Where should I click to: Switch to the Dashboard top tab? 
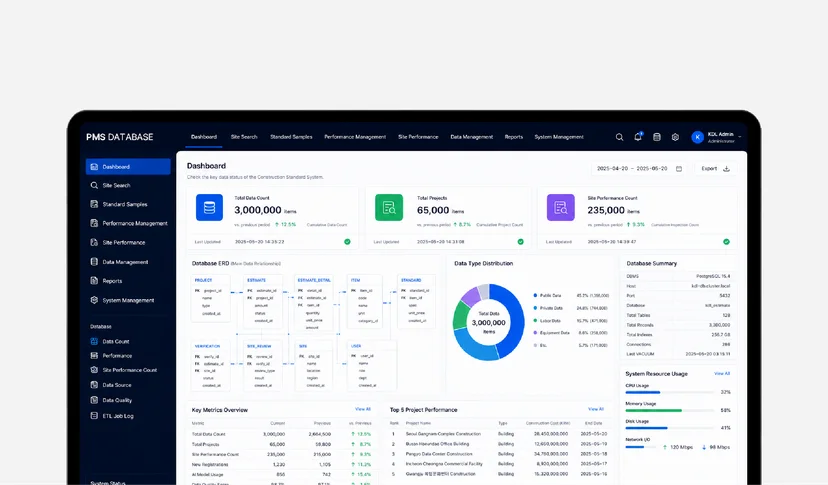tap(204, 137)
